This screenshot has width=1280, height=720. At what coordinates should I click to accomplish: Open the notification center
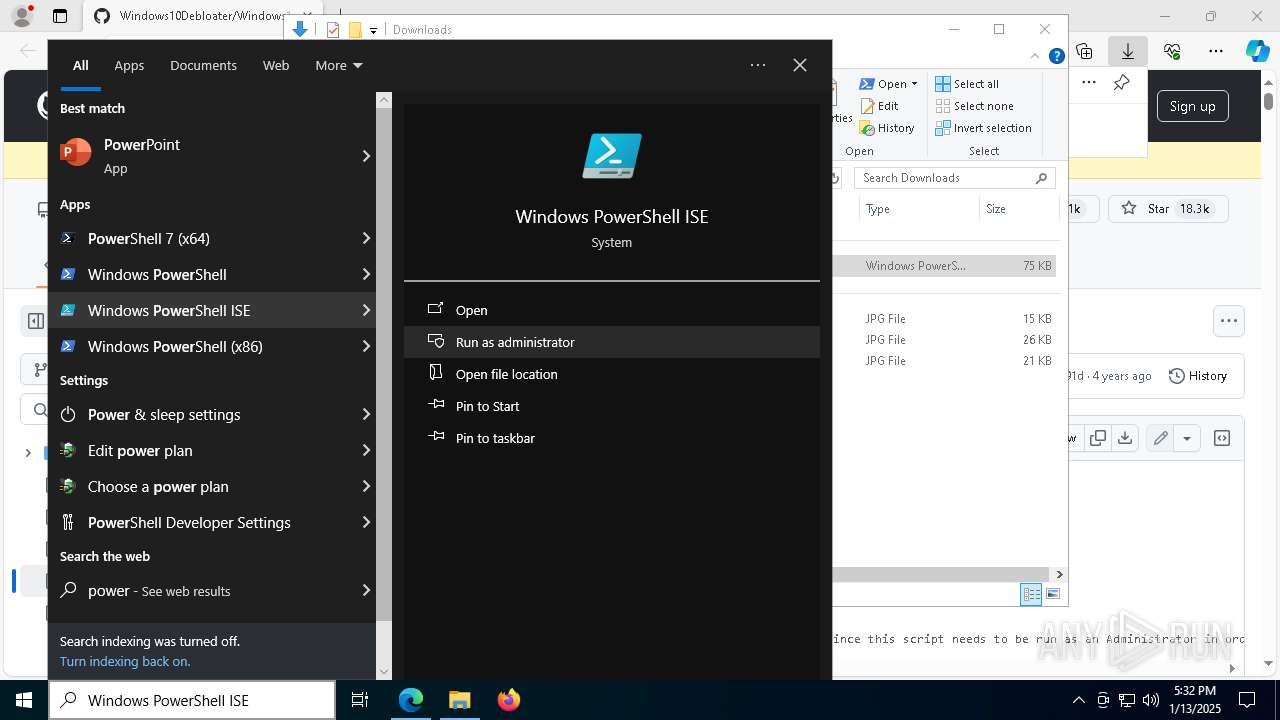1247,700
